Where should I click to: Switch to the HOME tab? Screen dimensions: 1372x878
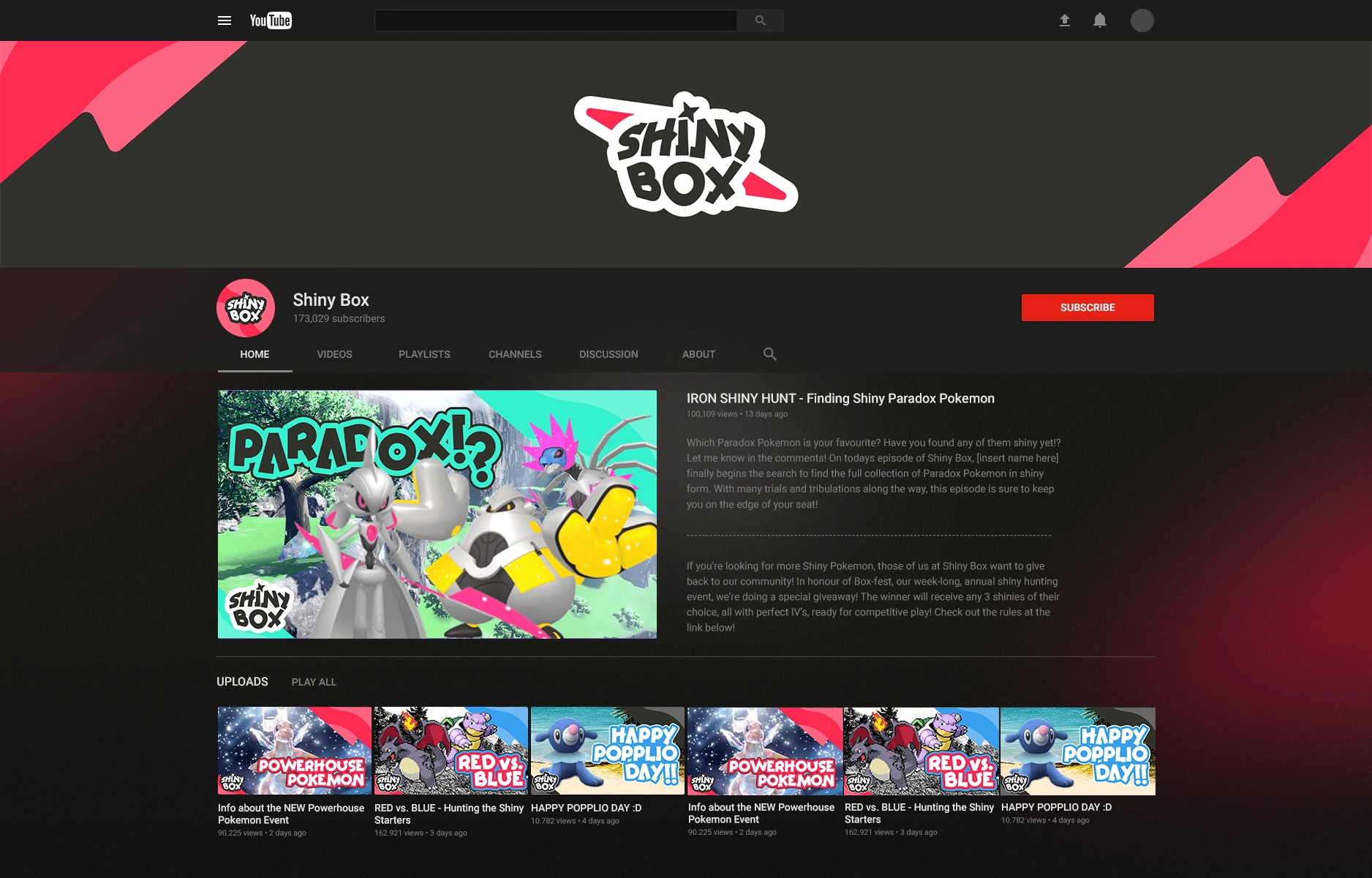point(255,354)
